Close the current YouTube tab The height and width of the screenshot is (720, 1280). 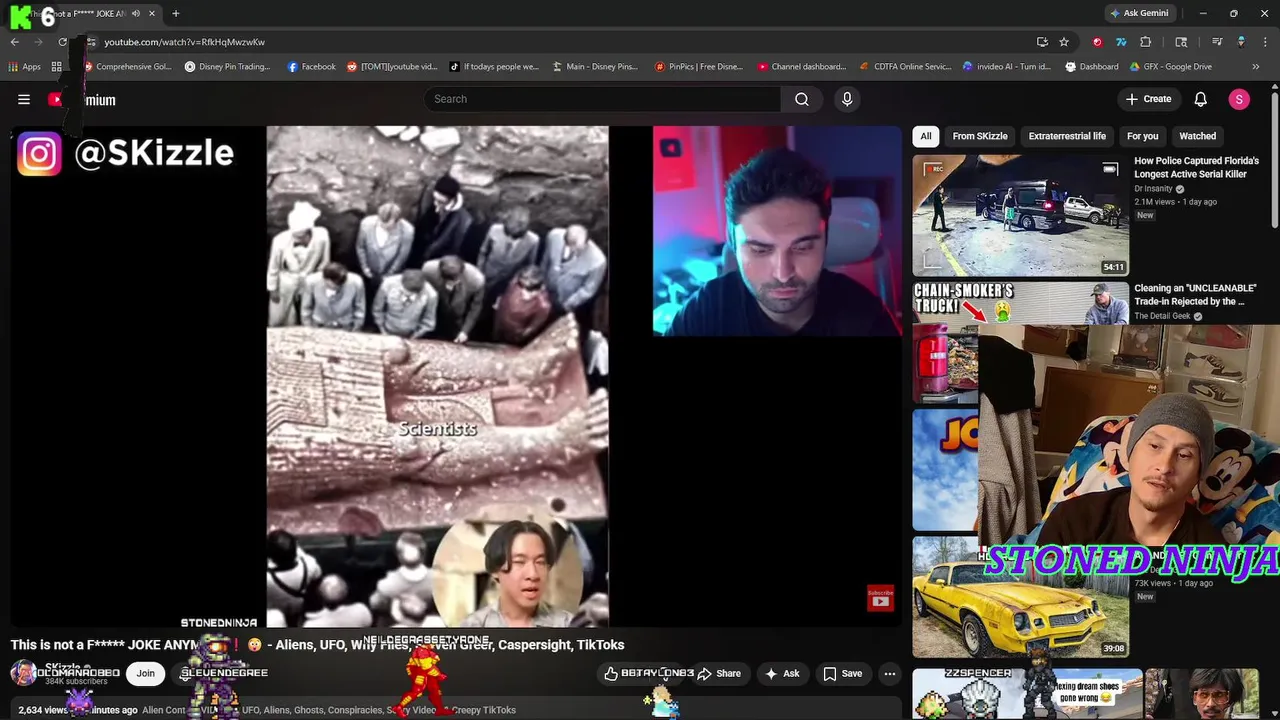pos(152,13)
